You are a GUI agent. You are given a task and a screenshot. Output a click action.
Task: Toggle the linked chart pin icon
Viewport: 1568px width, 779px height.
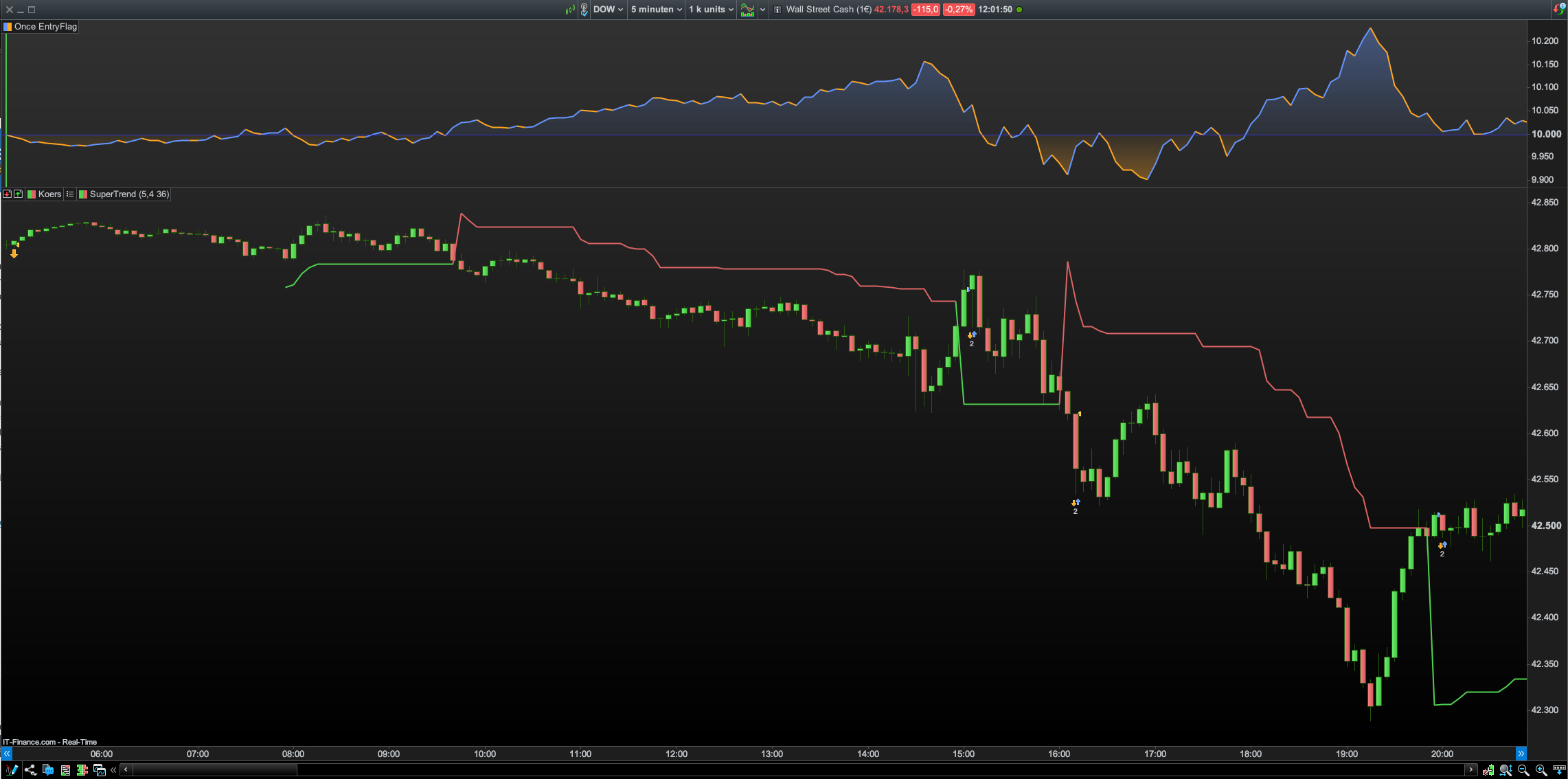pos(584,10)
